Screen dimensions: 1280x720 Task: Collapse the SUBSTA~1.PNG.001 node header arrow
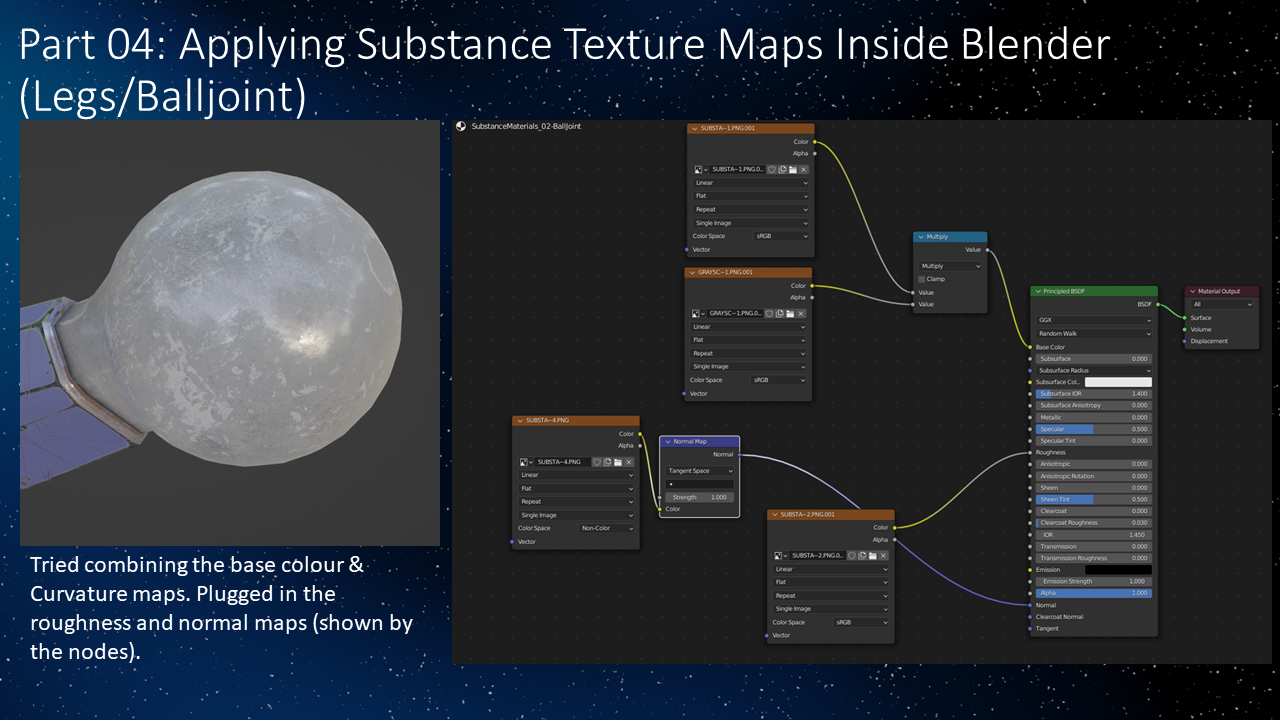[x=694, y=129]
